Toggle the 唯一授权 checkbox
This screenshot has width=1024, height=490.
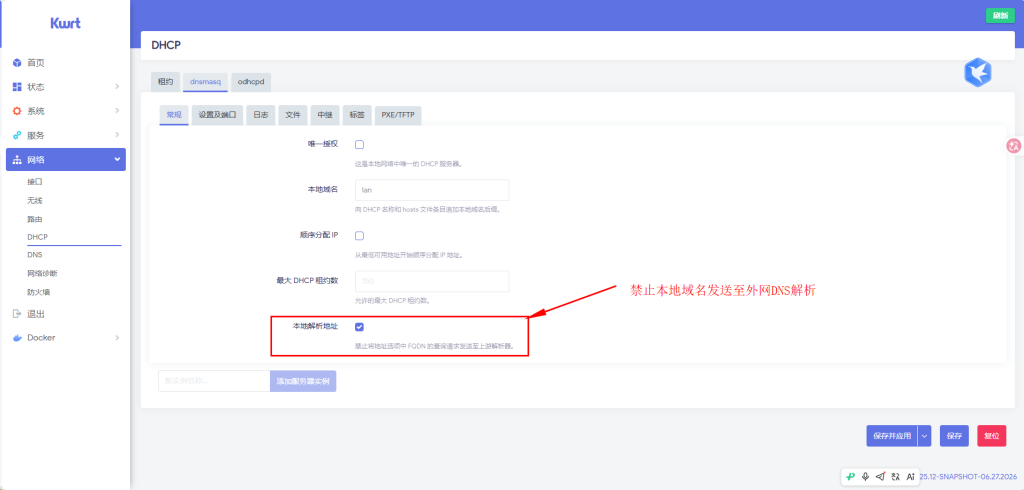point(359,144)
